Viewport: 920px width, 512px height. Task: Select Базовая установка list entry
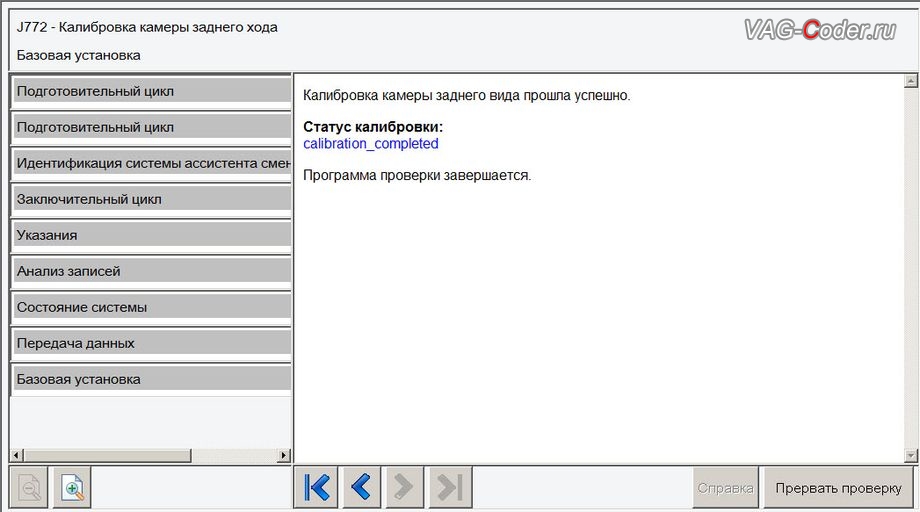(x=152, y=379)
